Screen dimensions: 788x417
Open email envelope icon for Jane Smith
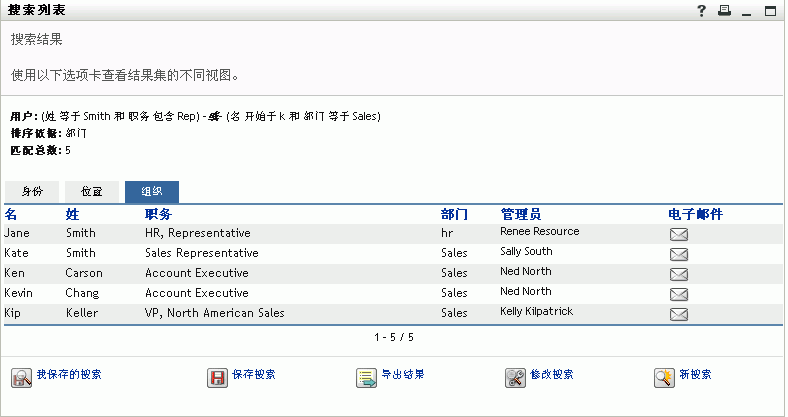click(678, 234)
